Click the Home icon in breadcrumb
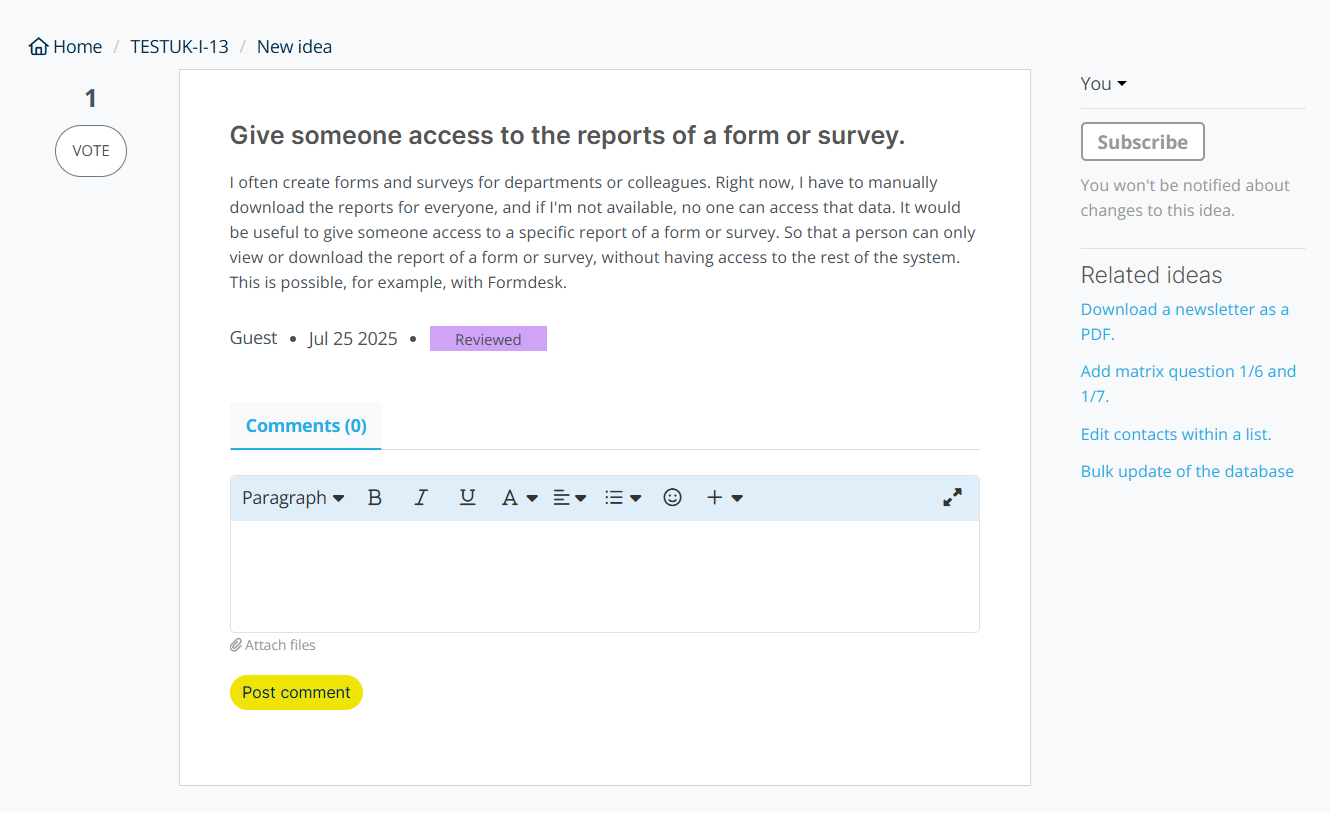 39,47
